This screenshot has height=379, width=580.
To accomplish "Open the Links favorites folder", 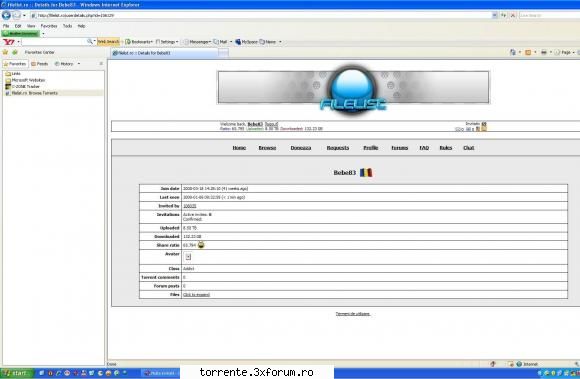I will [13, 74].
